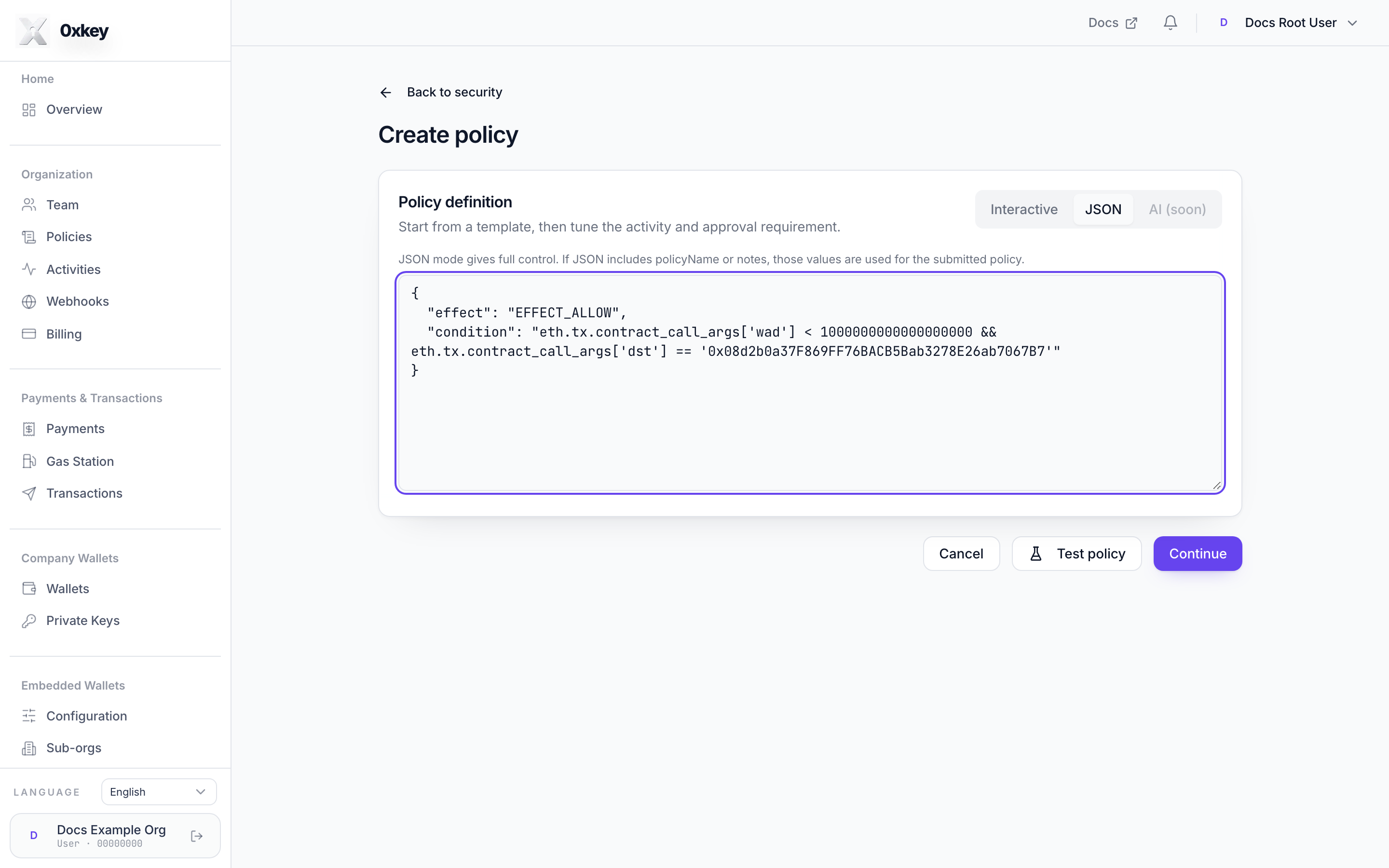Click the Oxkey logo icon
The image size is (1389, 868).
click(x=33, y=30)
